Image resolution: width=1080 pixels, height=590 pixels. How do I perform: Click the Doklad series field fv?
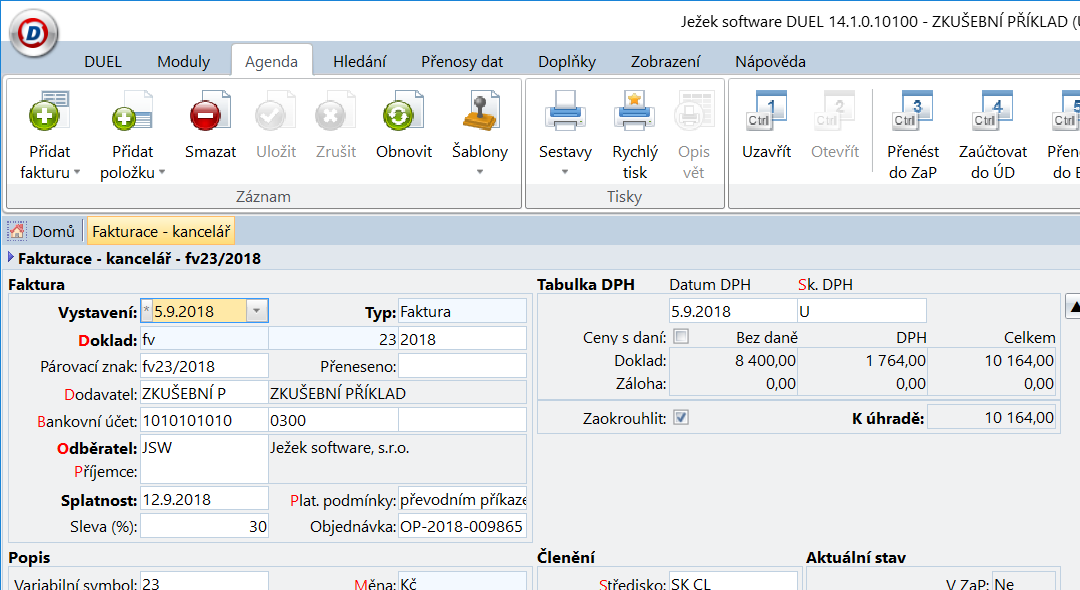(x=205, y=339)
